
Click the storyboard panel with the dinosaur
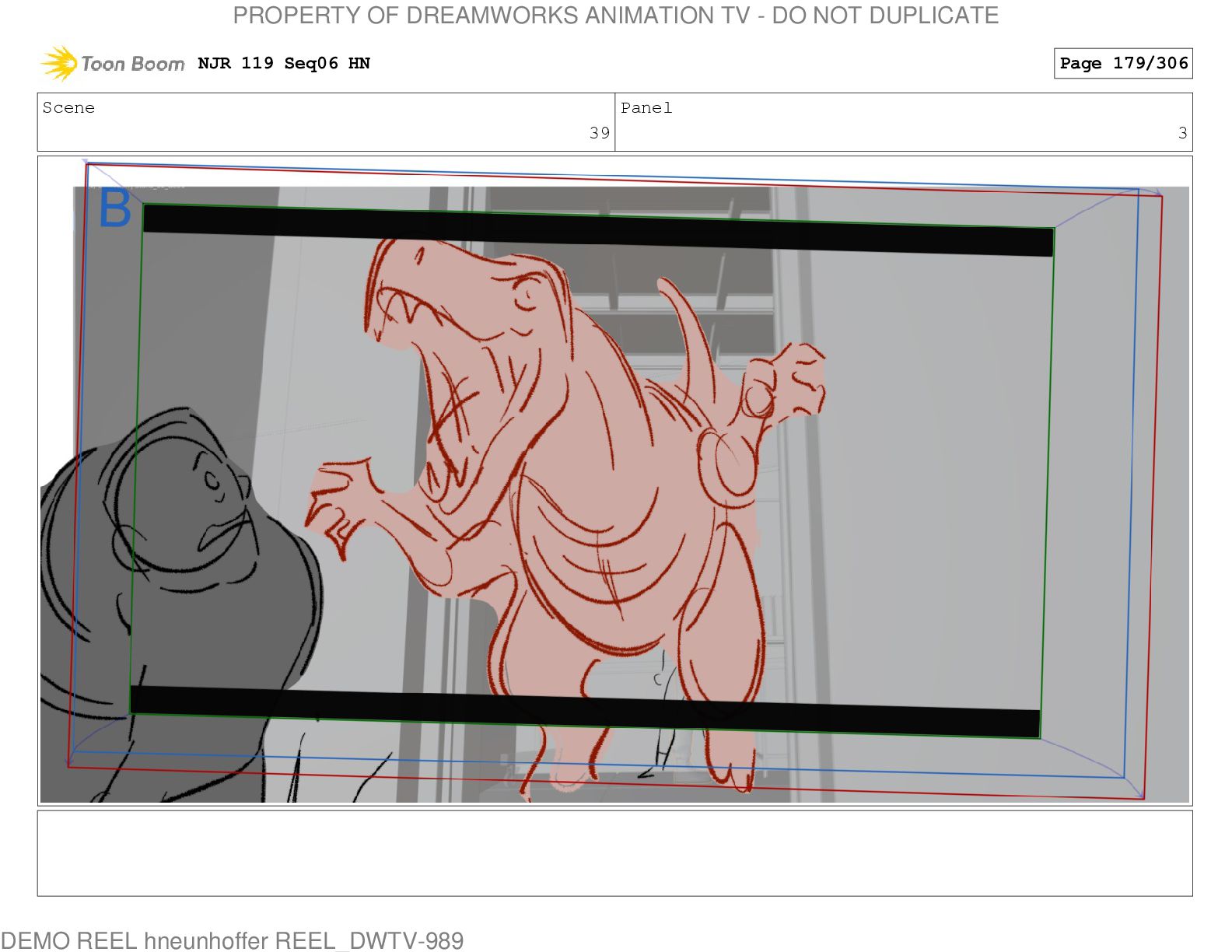point(614,481)
